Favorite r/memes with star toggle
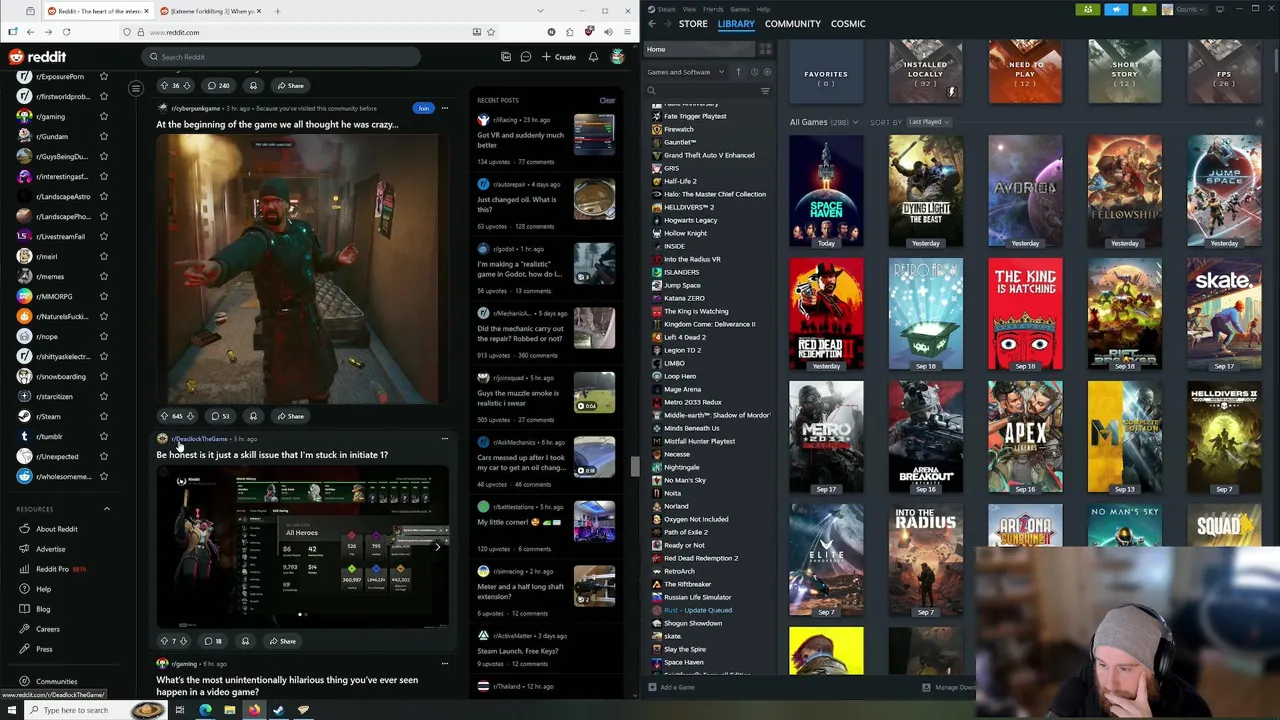Image resolution: width=1280 pixels, height=720 pixels. 103,277
